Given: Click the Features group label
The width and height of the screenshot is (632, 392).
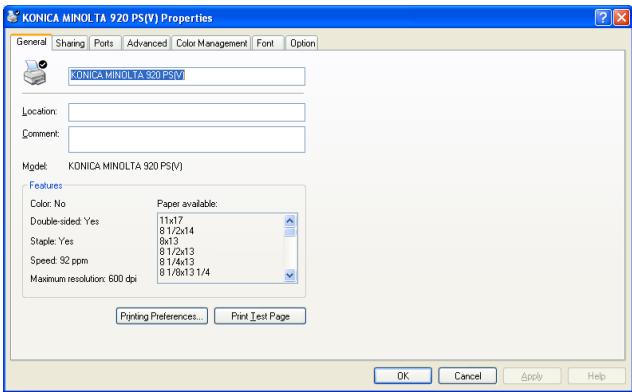Looking at the screenshot, I should (x=46, y=185).
